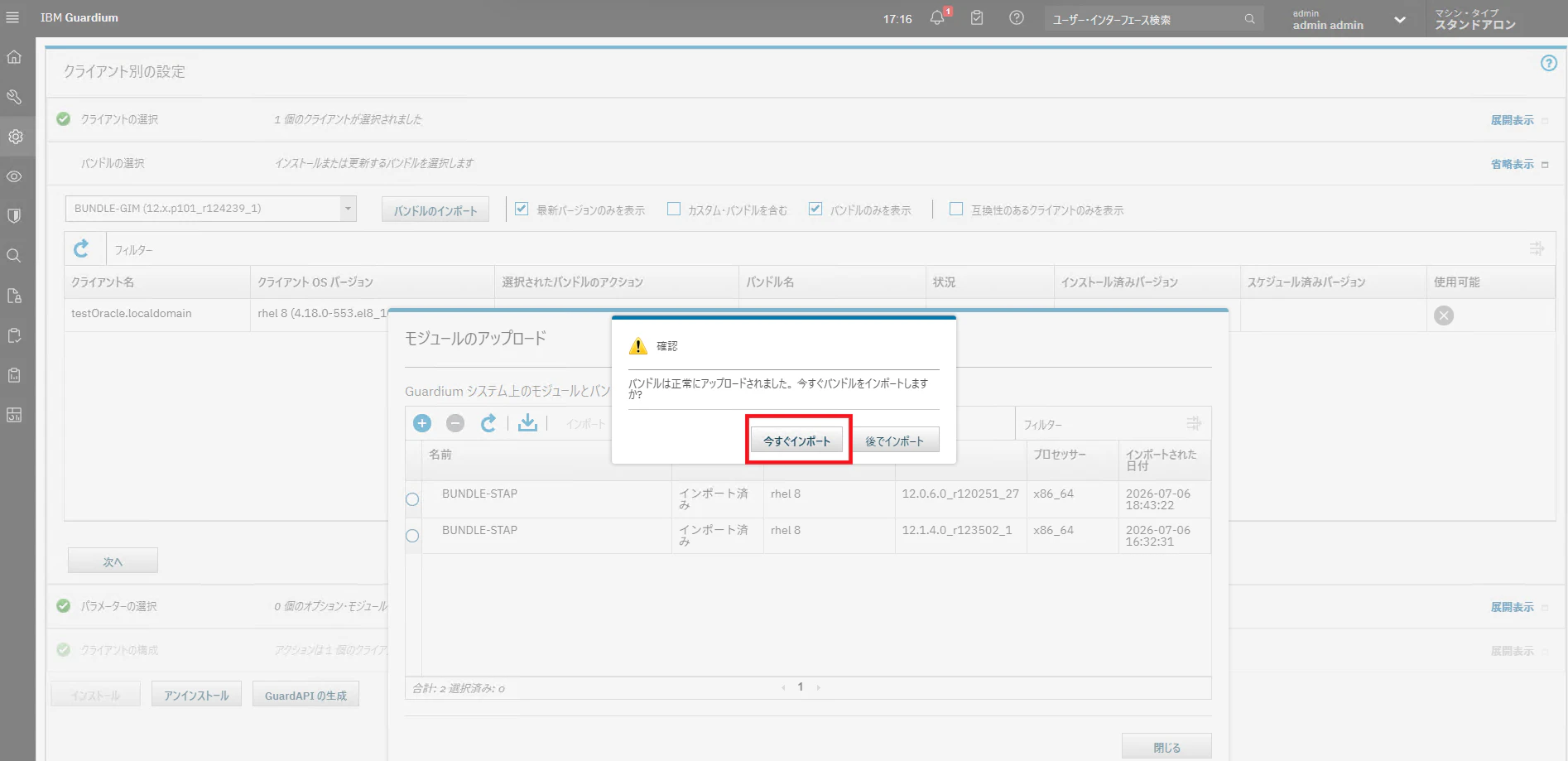Open the notifications bell
The height and width of the screenshot is (761, 1568).
tap(937, 18)
